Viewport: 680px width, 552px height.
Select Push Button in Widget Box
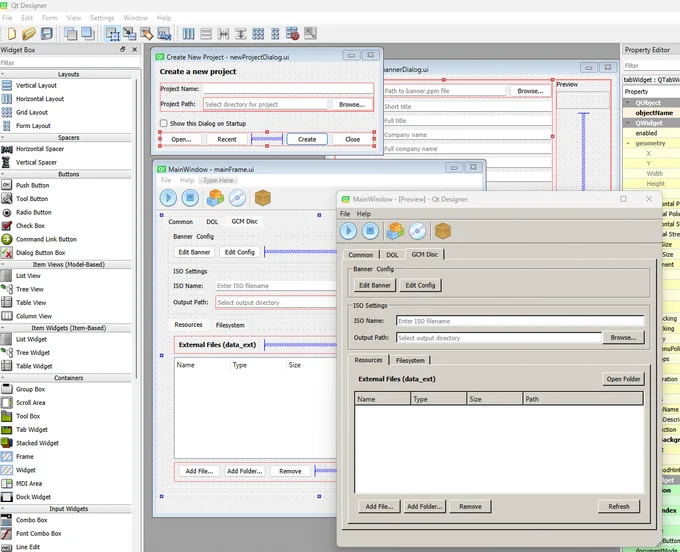pyautogui.click(x=33, y=185)
